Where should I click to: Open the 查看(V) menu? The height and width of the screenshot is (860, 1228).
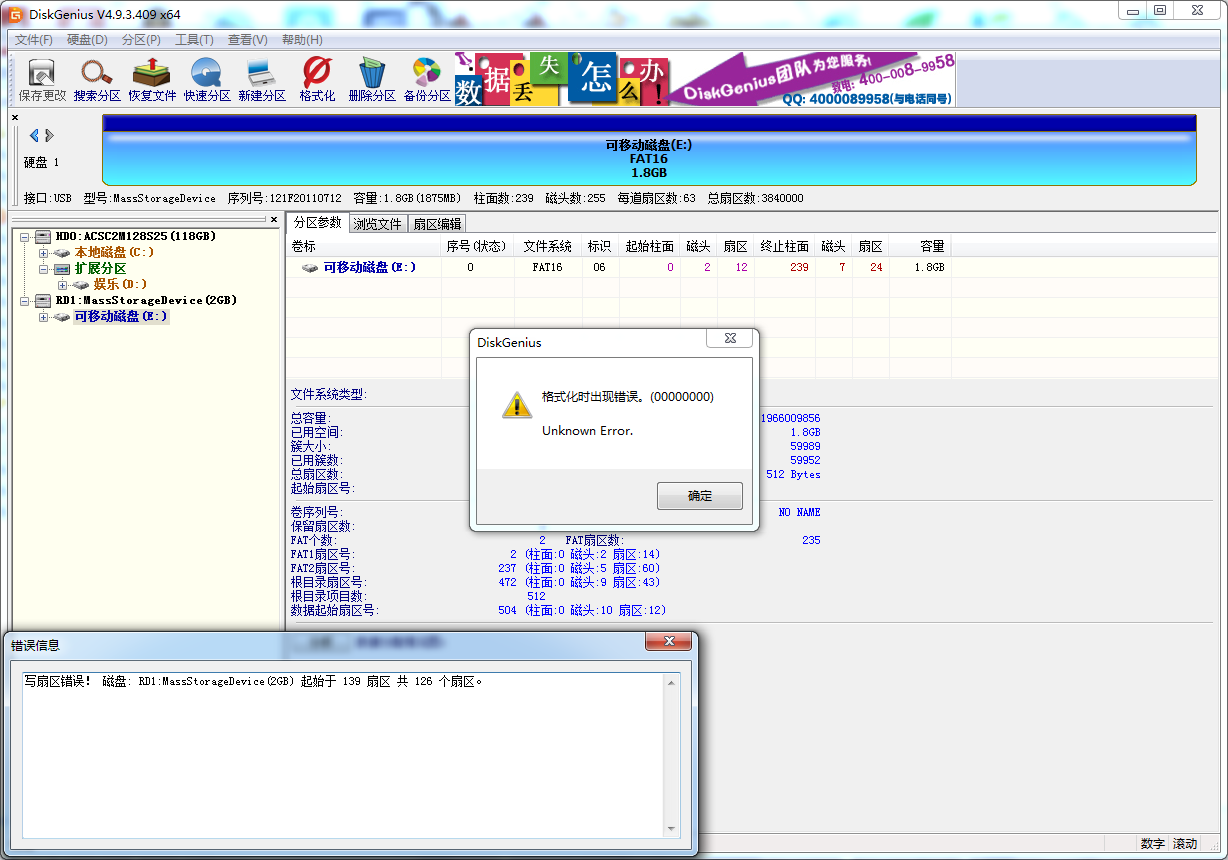[247, 40]
